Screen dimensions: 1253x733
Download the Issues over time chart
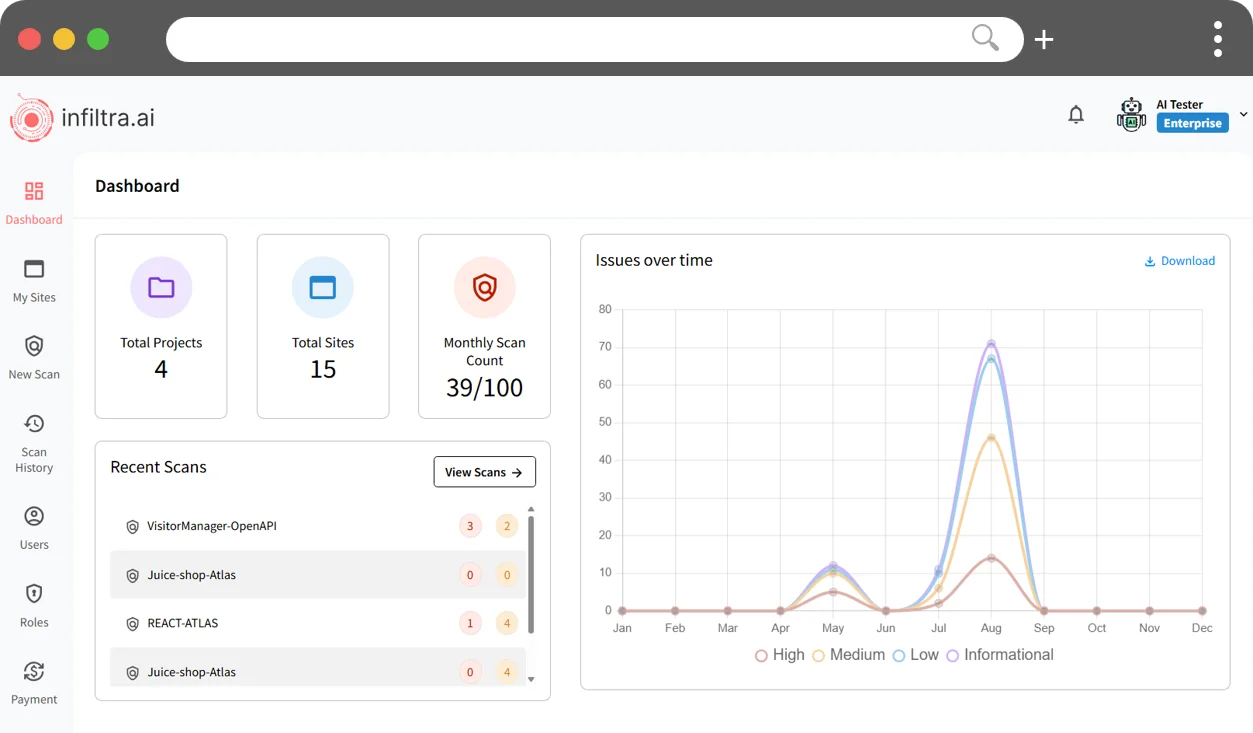click(x=1180, y=260)
